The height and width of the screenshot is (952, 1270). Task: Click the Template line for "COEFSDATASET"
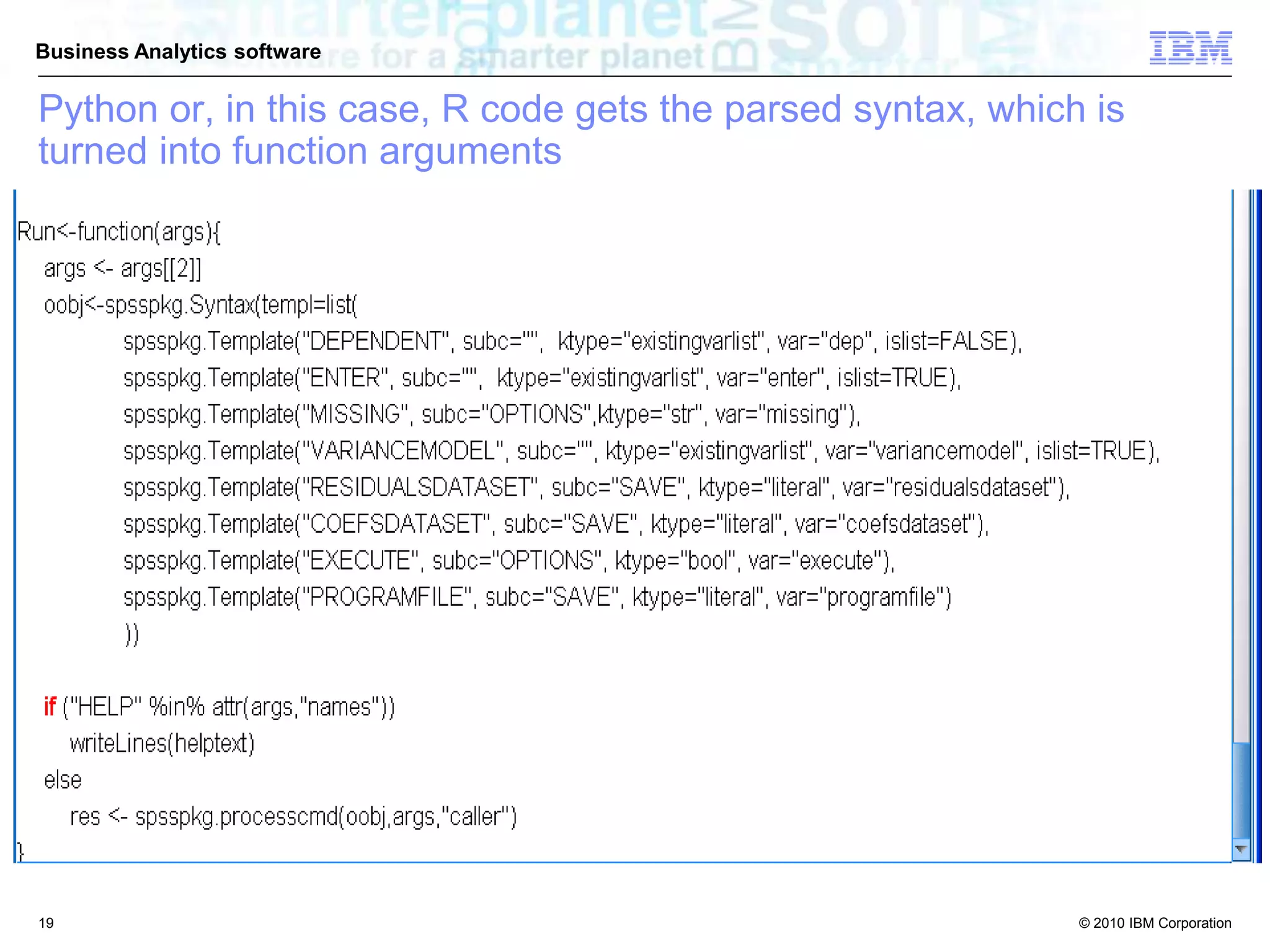pos(556,525)
